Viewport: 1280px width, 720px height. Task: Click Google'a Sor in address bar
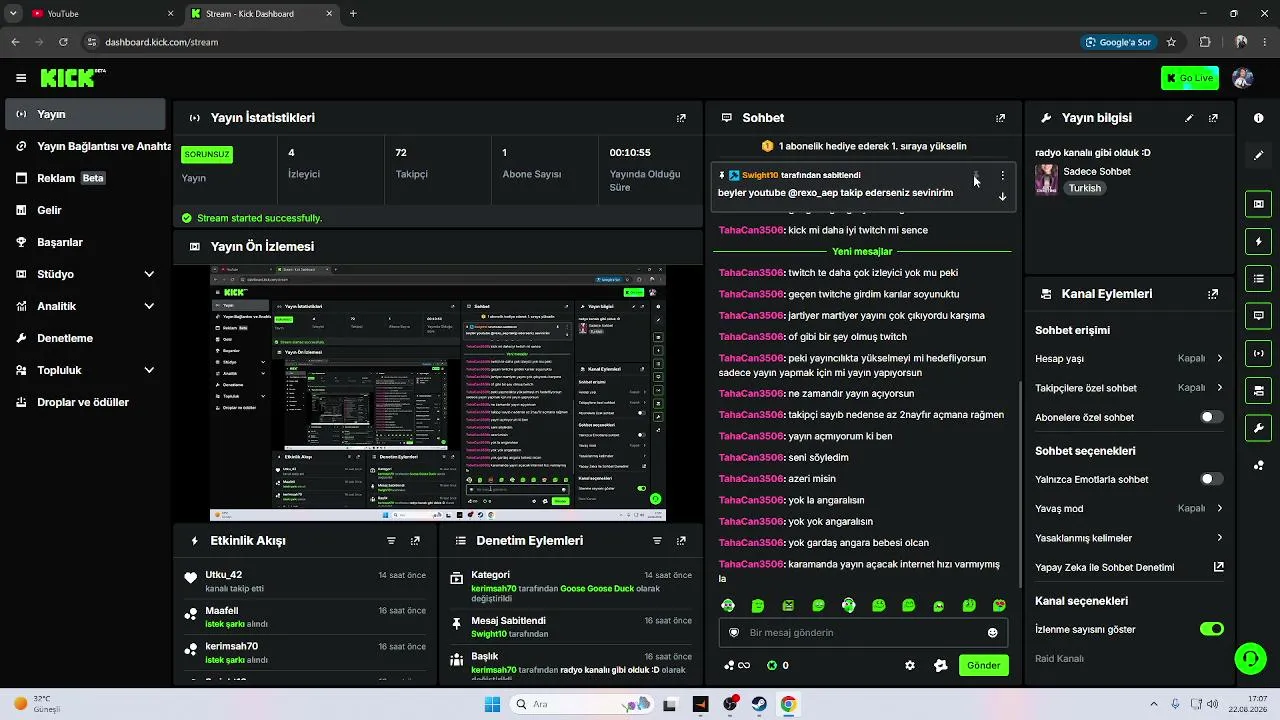[x=1118, y=42]
